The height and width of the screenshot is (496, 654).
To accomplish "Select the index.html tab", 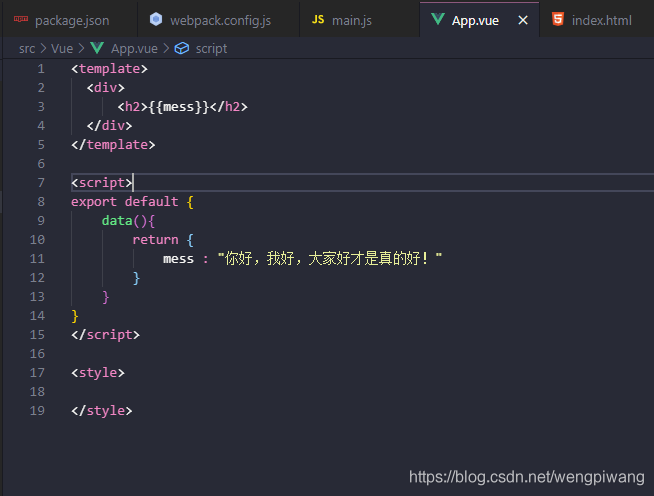I will pyautogui.click(x=601, y=20).
